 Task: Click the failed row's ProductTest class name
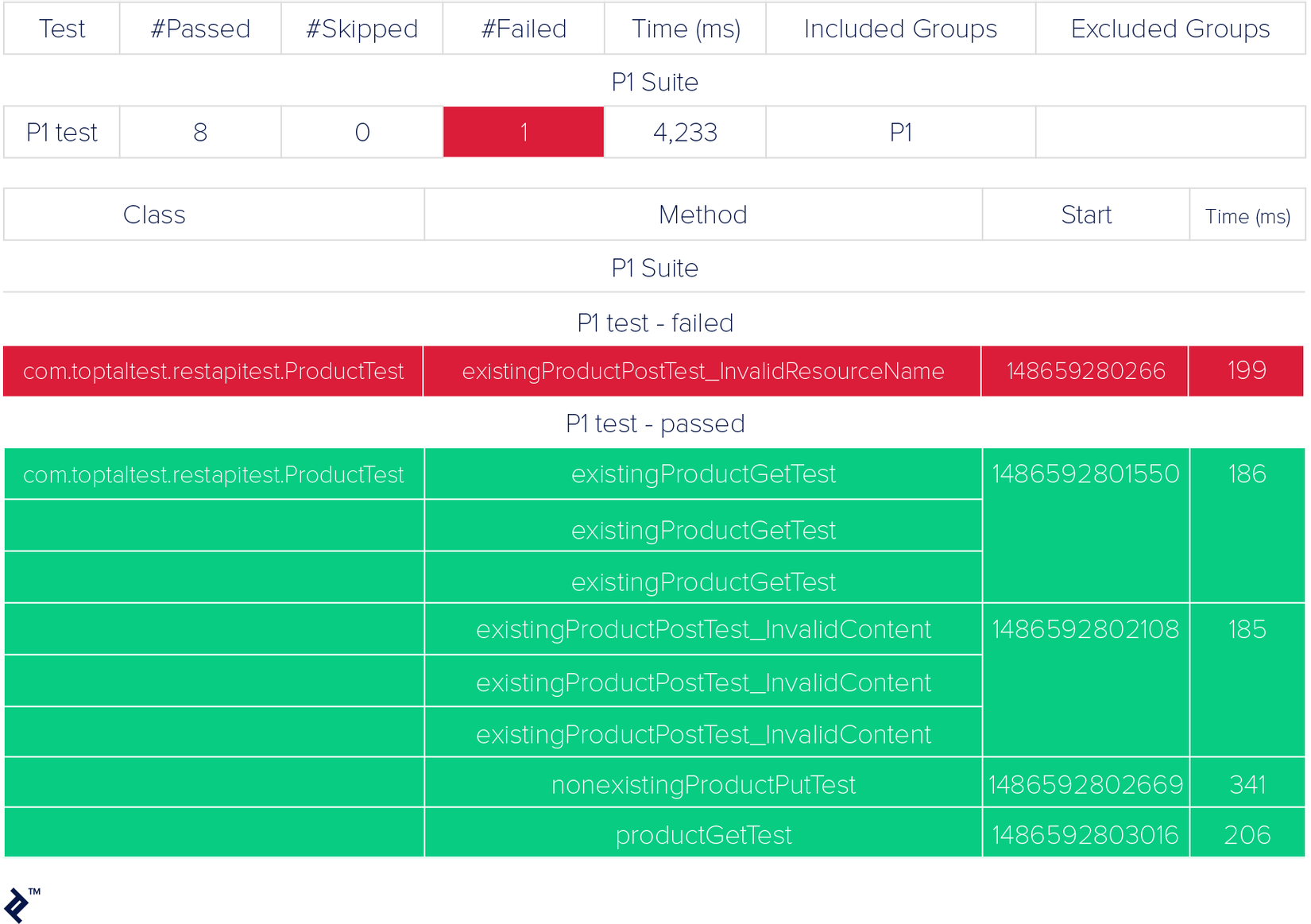click(213, 371)
